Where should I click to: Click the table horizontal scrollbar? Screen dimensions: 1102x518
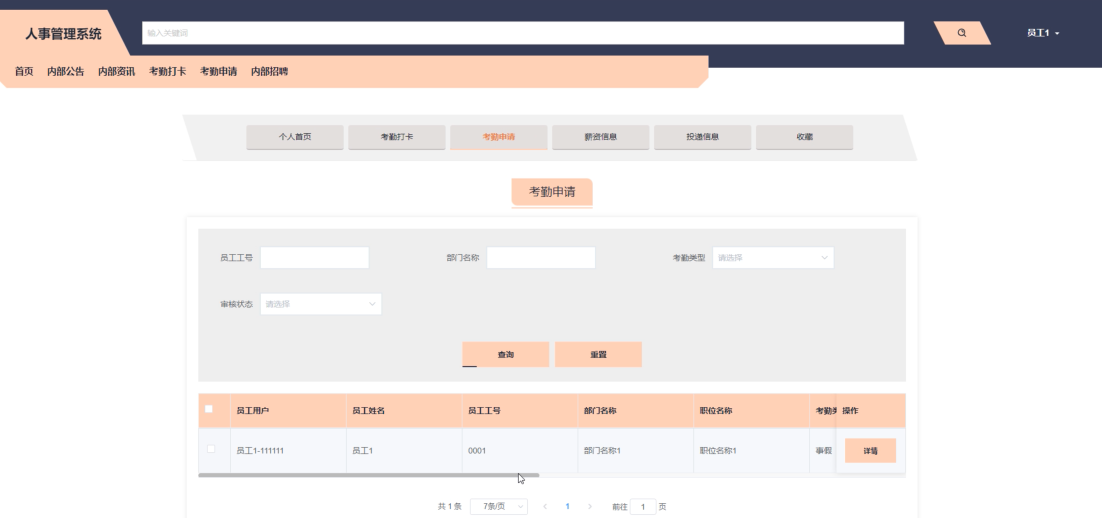pos(368,476)
